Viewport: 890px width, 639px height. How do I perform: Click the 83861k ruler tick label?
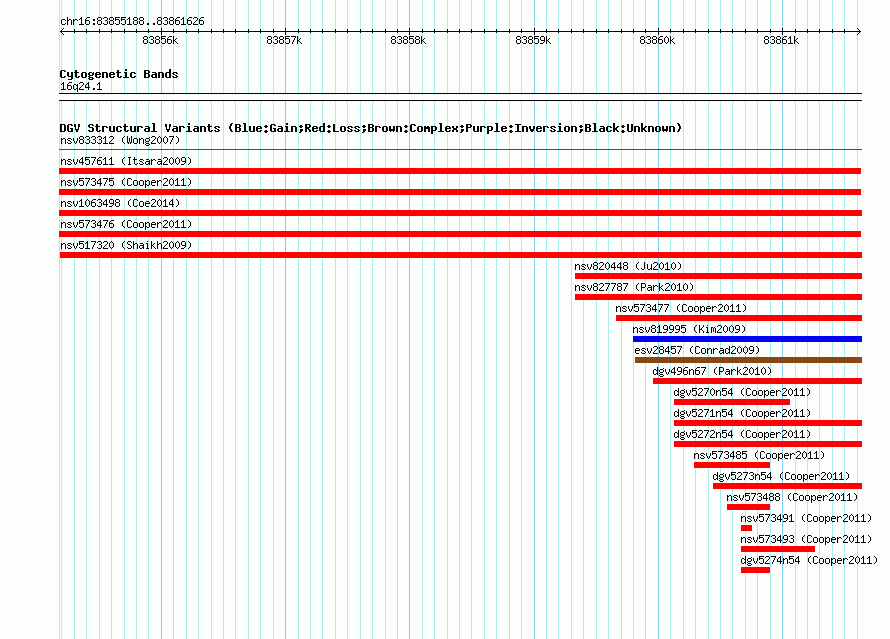(781, 40)
